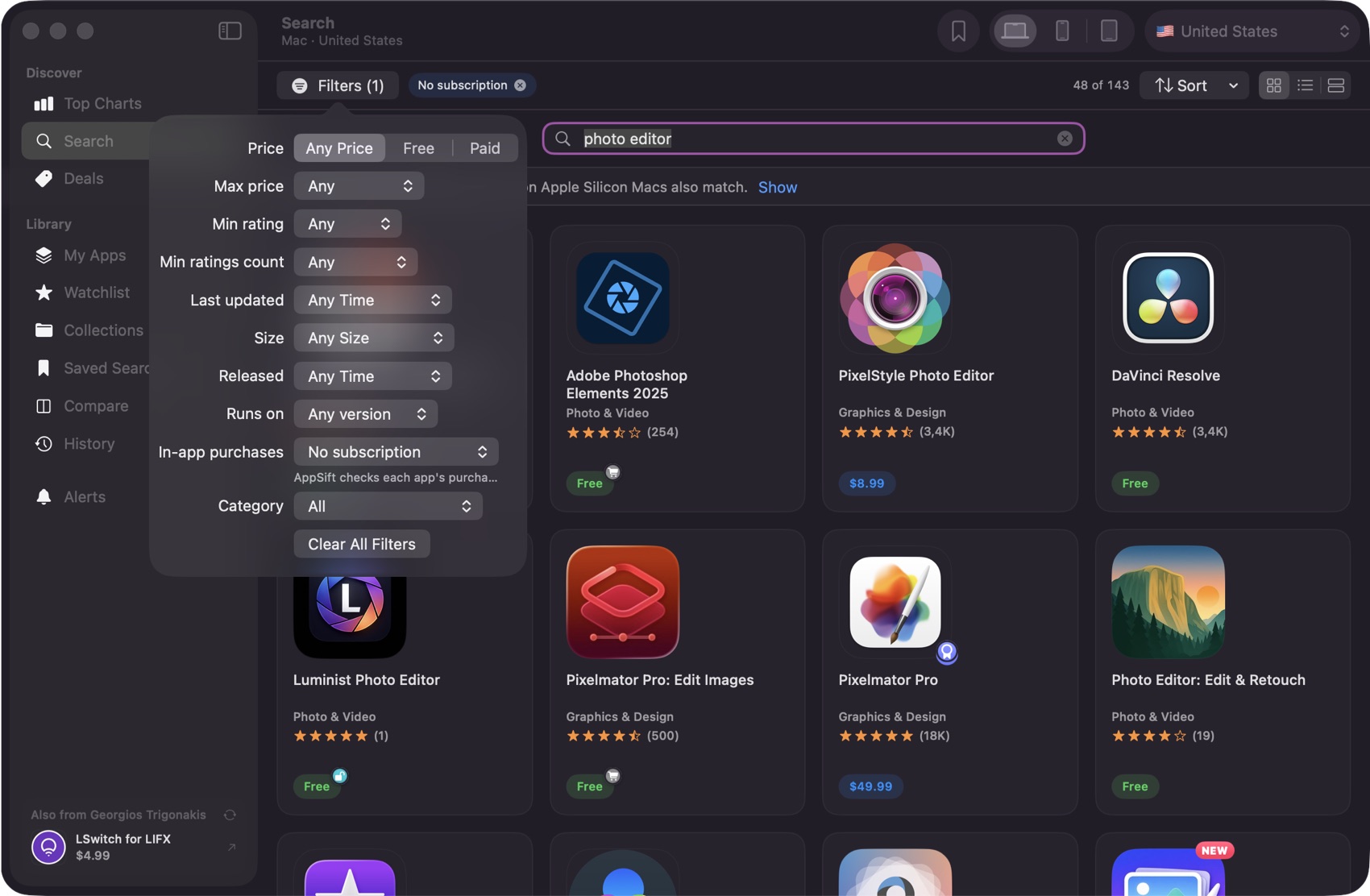Refresh the Also from Georgios Trigonakis section
Viewport: 1370px width, 896px height.
230,815
